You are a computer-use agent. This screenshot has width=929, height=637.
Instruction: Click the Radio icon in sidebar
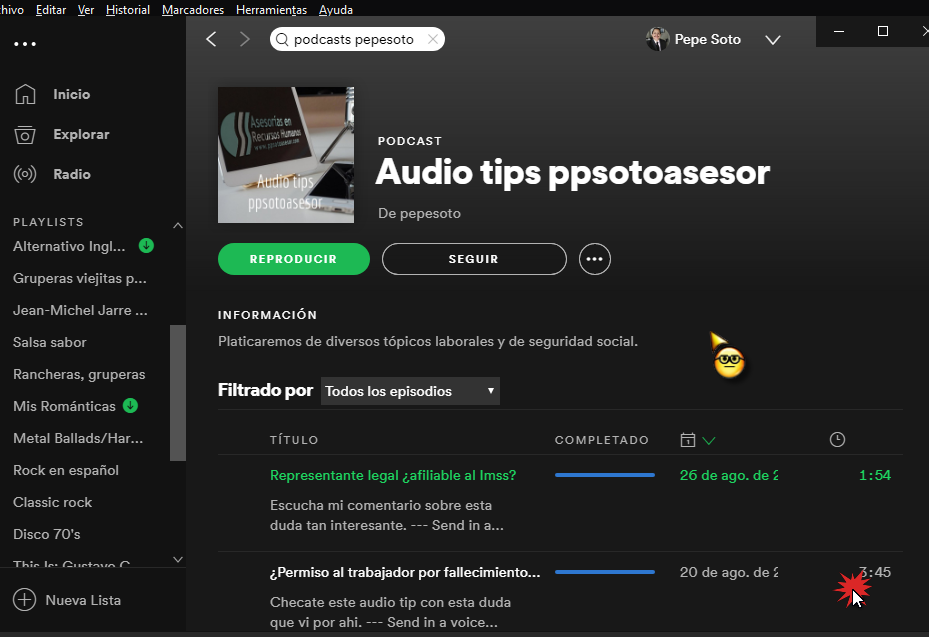click(25, 174)
